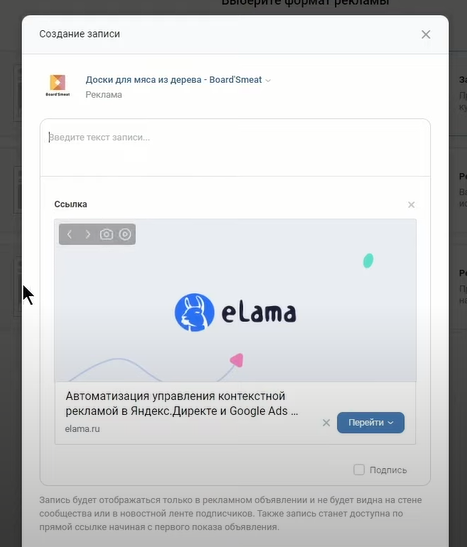This screenshot has height=547, width=467.
Task: Click the elama.ru domain text
Action: [x=82, y=429]
